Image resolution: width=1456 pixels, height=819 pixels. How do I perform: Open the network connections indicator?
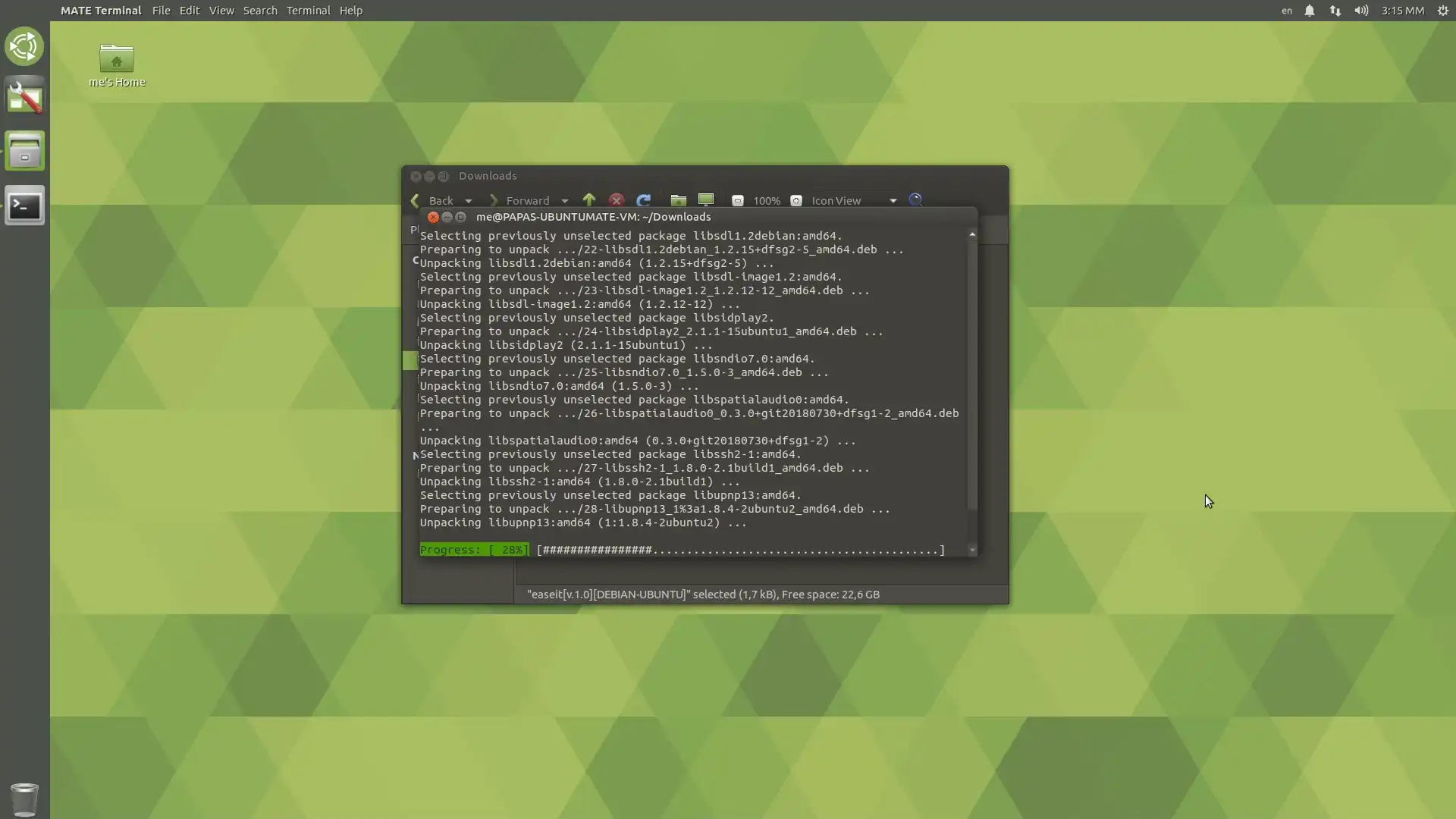pos(1335,11)
